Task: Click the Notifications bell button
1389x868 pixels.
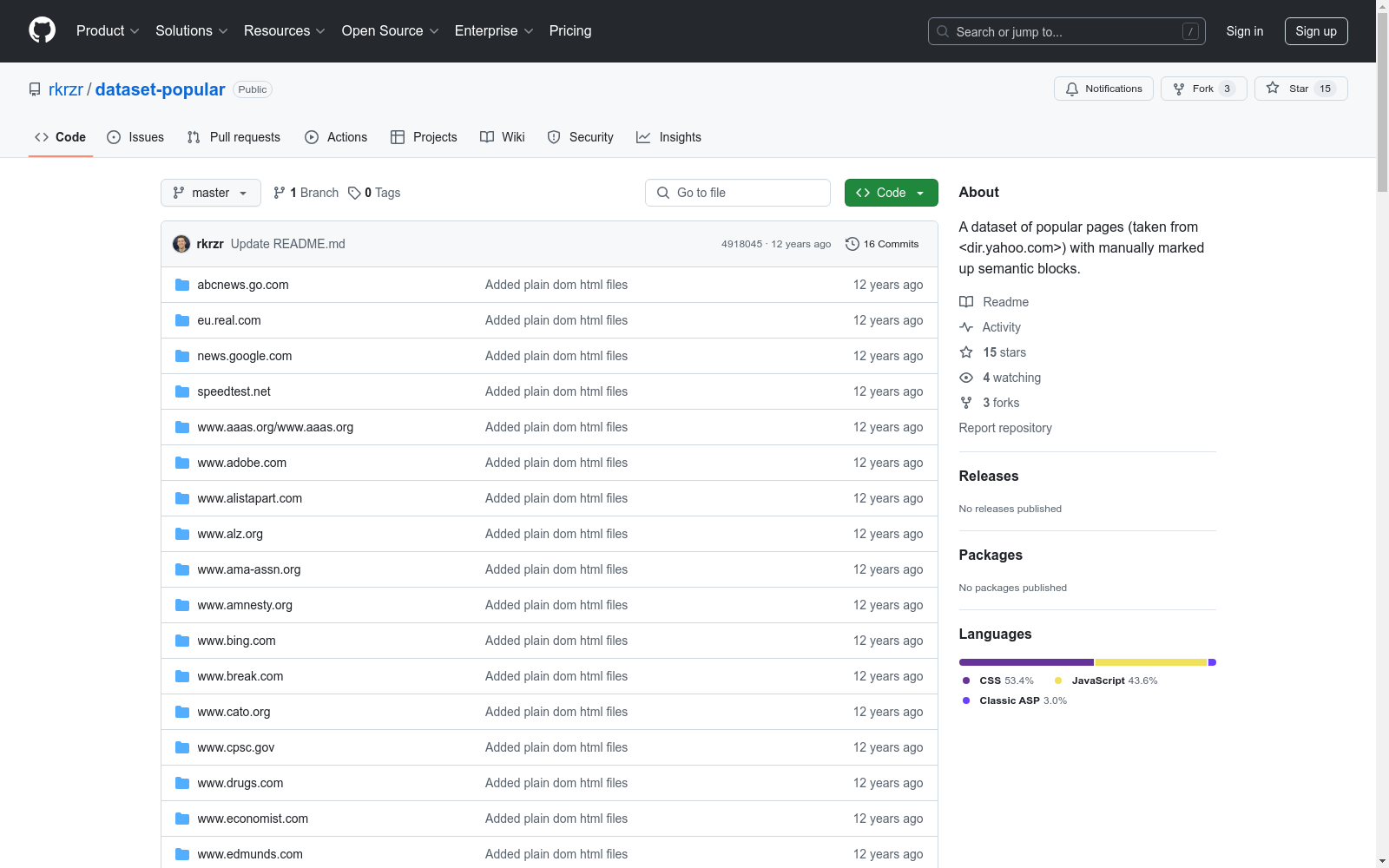Action: pyautogui.click(x=1103, y=89)
